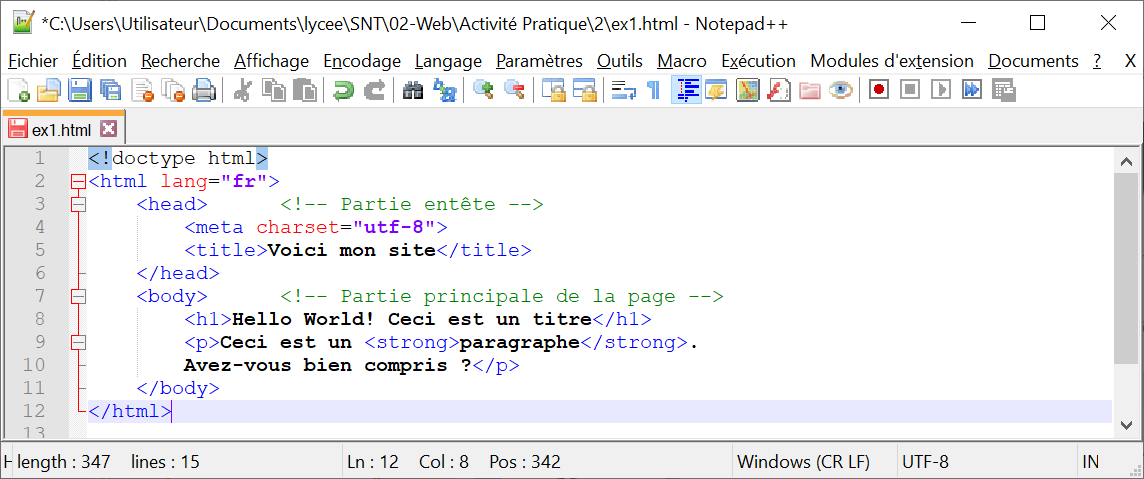This screenshot has width=1144, height=479.
Task: Click the Save All icon
Action: click(x=110, y=90)
